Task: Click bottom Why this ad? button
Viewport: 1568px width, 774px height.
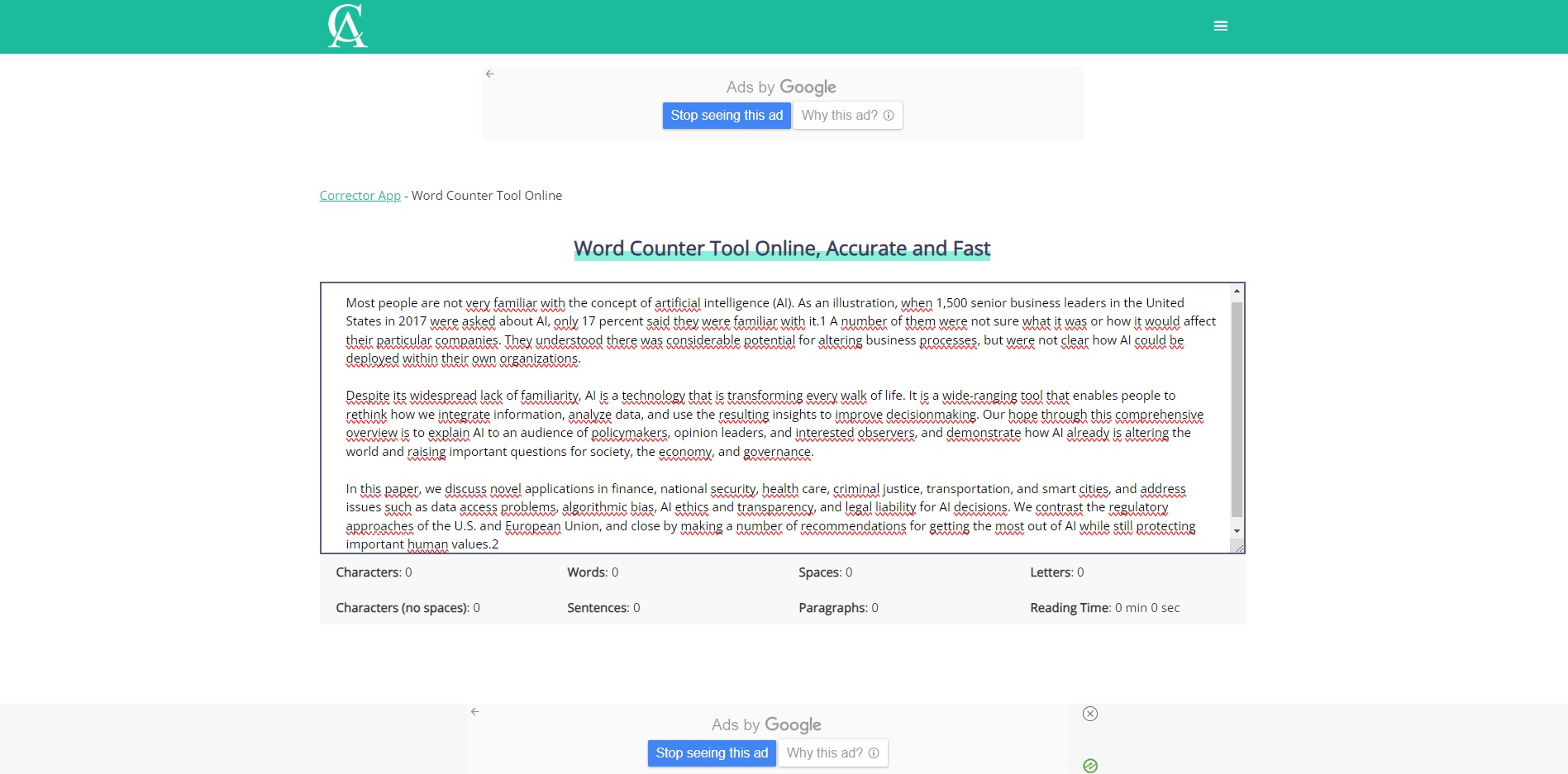Action: (833, 753)
